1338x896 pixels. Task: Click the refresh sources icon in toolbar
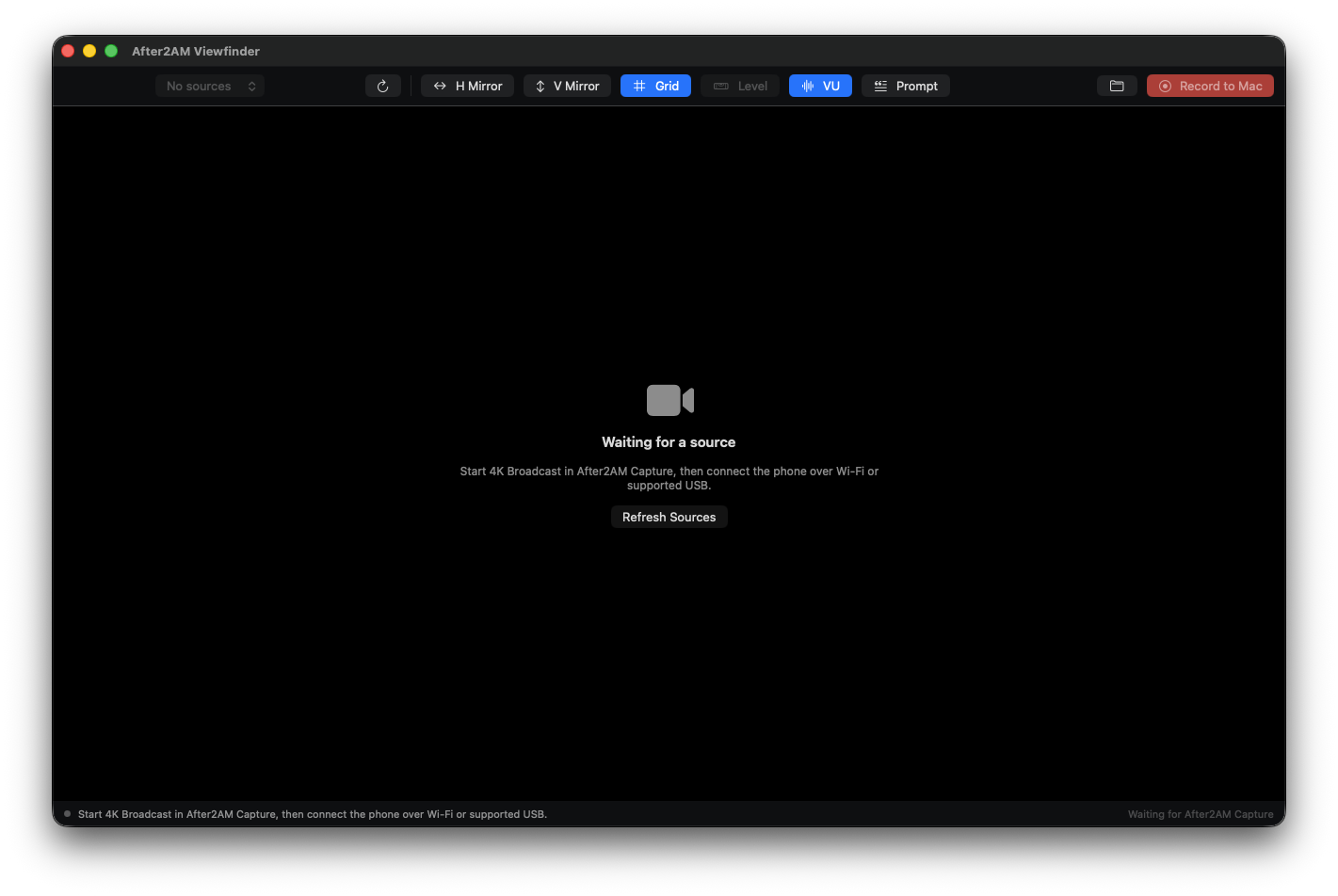383,86
